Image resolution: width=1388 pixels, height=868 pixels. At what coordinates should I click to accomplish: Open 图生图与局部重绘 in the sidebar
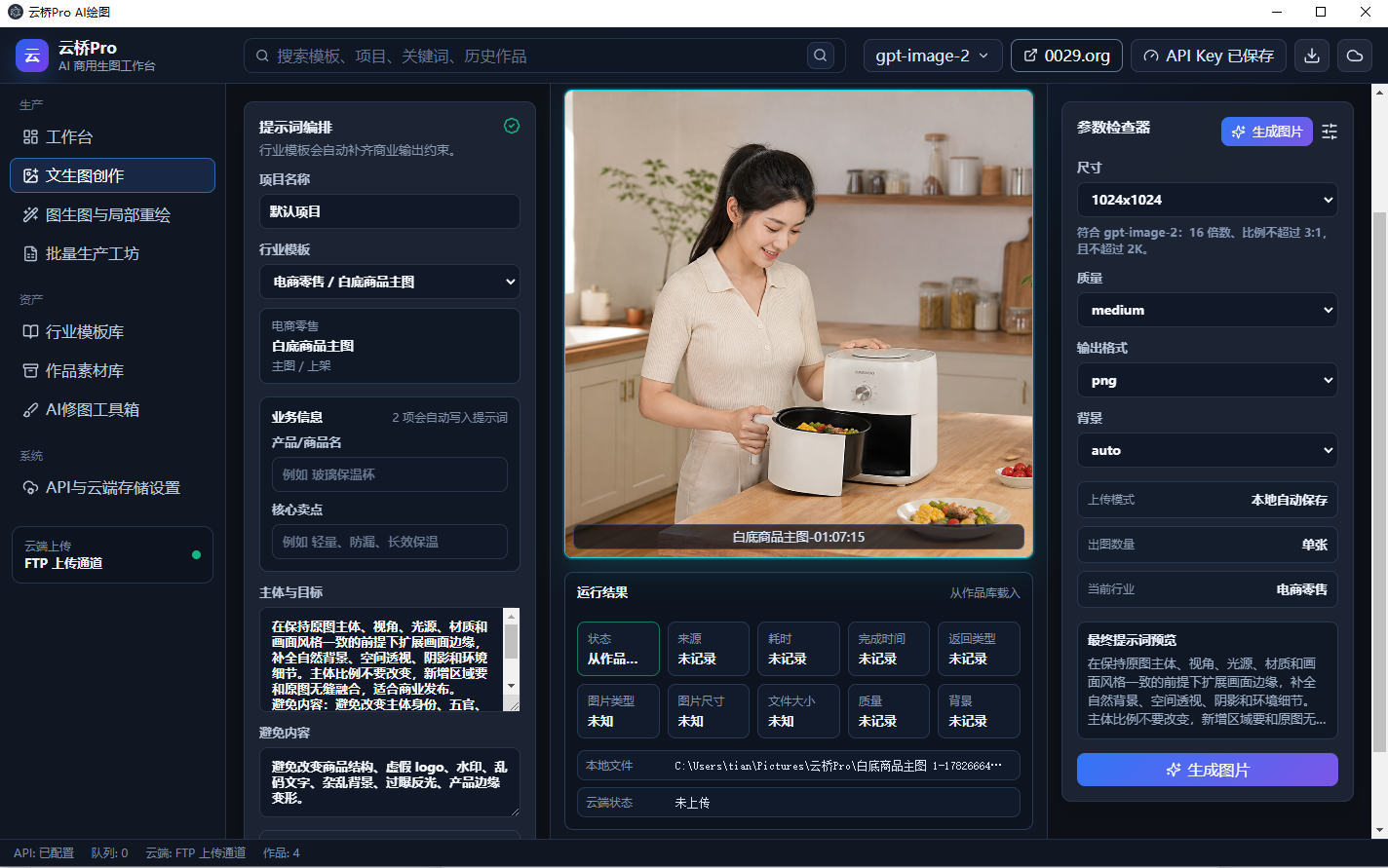point(112,214)
